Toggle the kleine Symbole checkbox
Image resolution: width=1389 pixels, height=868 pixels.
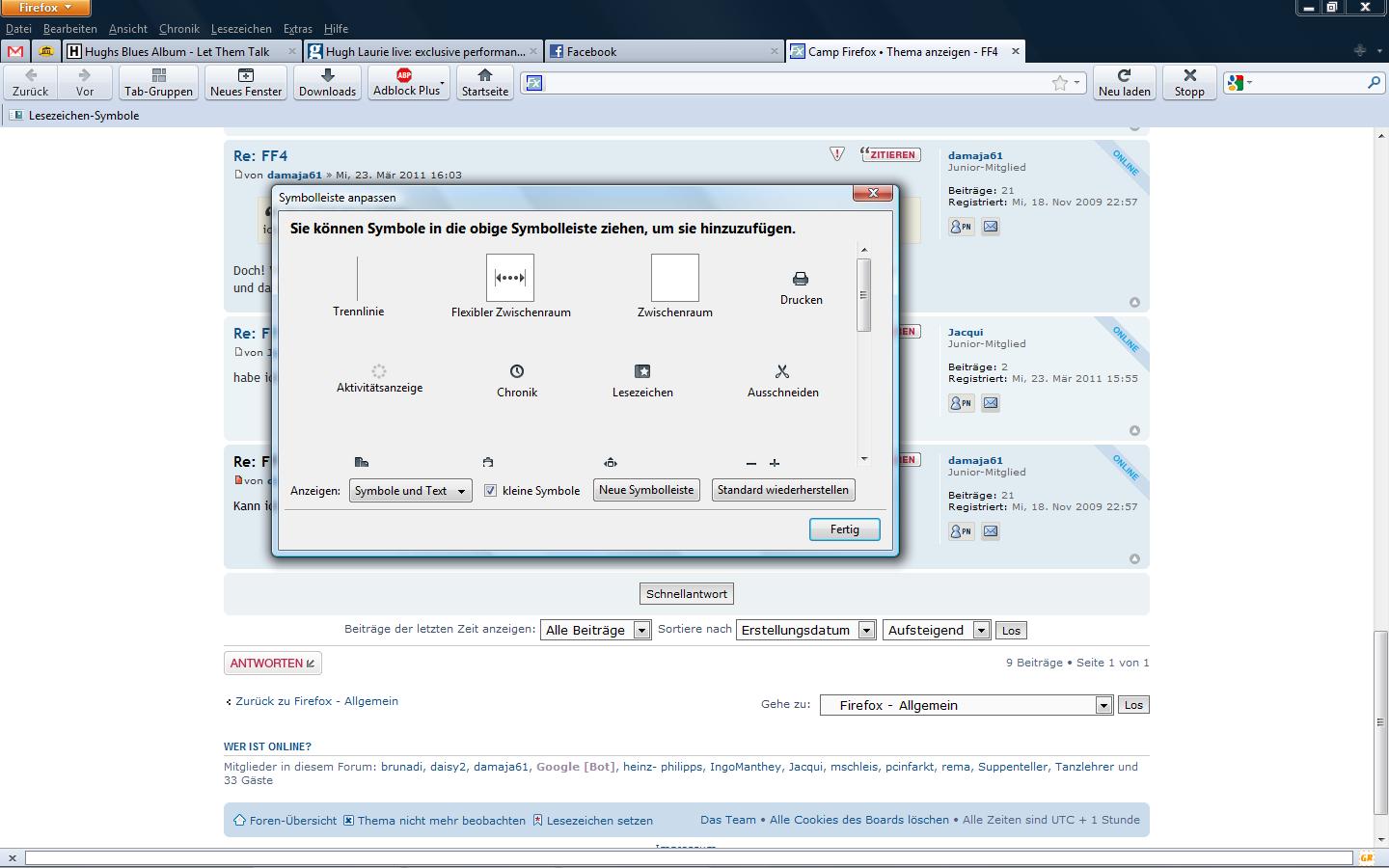(x=490, y=491)
